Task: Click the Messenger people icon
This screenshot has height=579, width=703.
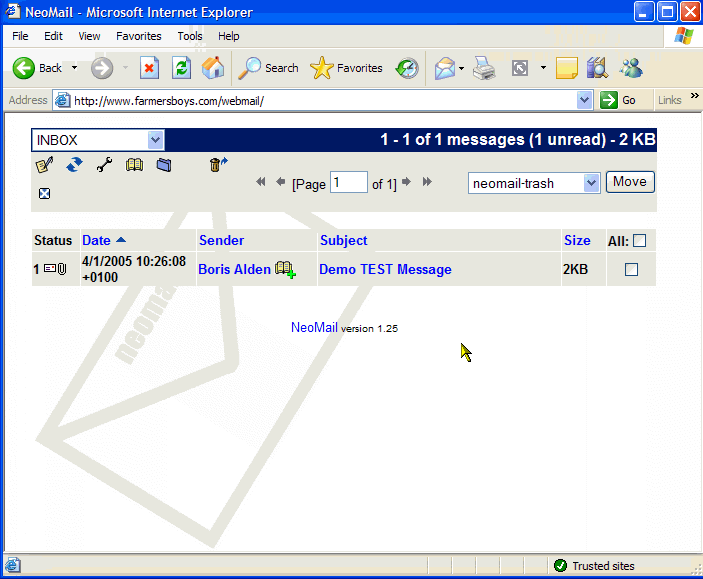Action: click(x=631, y=68)
